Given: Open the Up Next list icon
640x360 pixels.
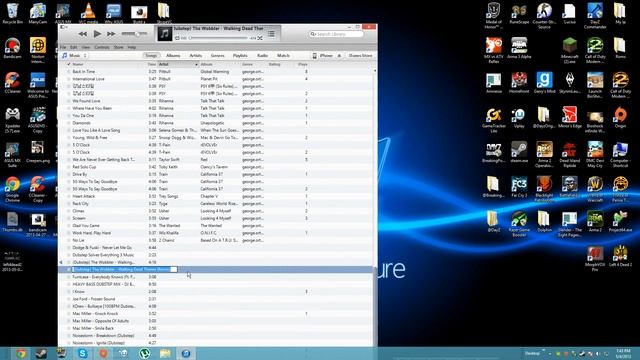Looking at the screenshot, I should click(271, 33).
